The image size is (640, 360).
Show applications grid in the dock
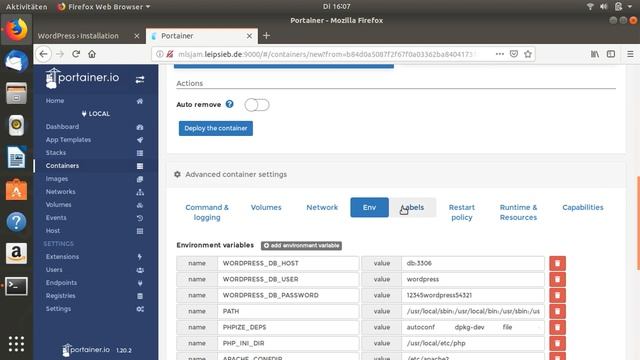coord(16,344)
